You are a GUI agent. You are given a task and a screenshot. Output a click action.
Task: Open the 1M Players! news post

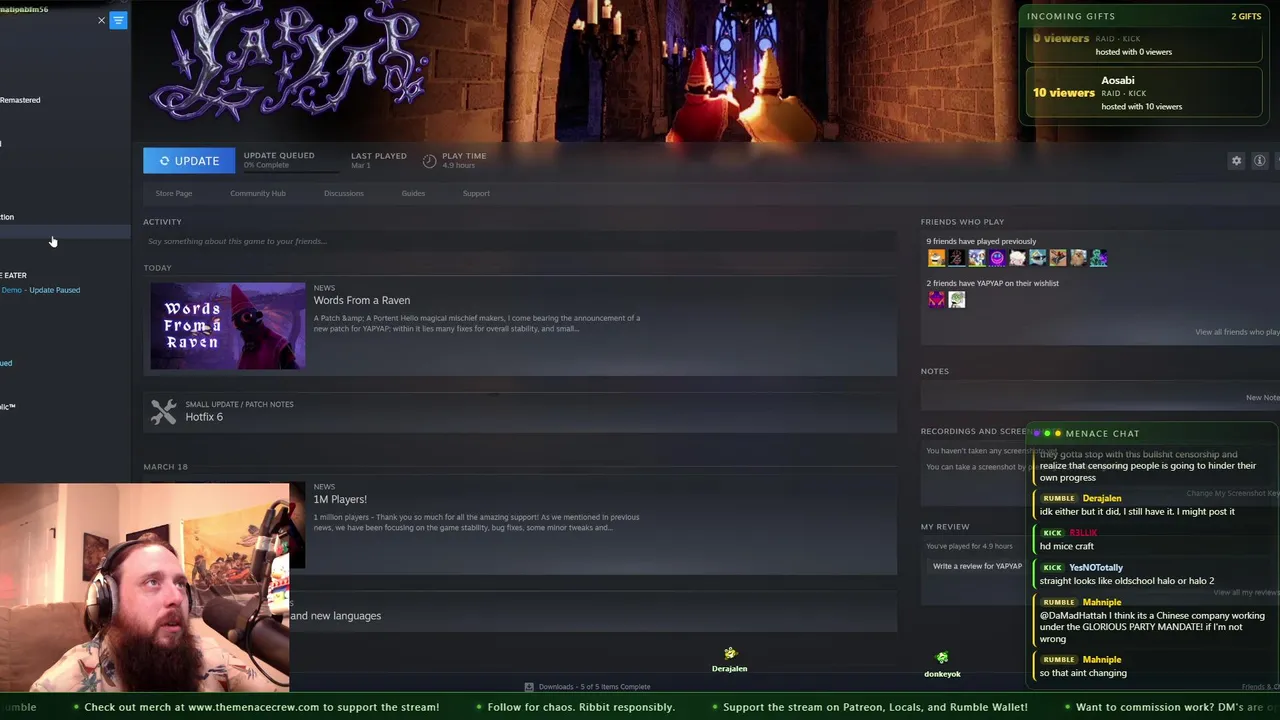click(340, 499)
